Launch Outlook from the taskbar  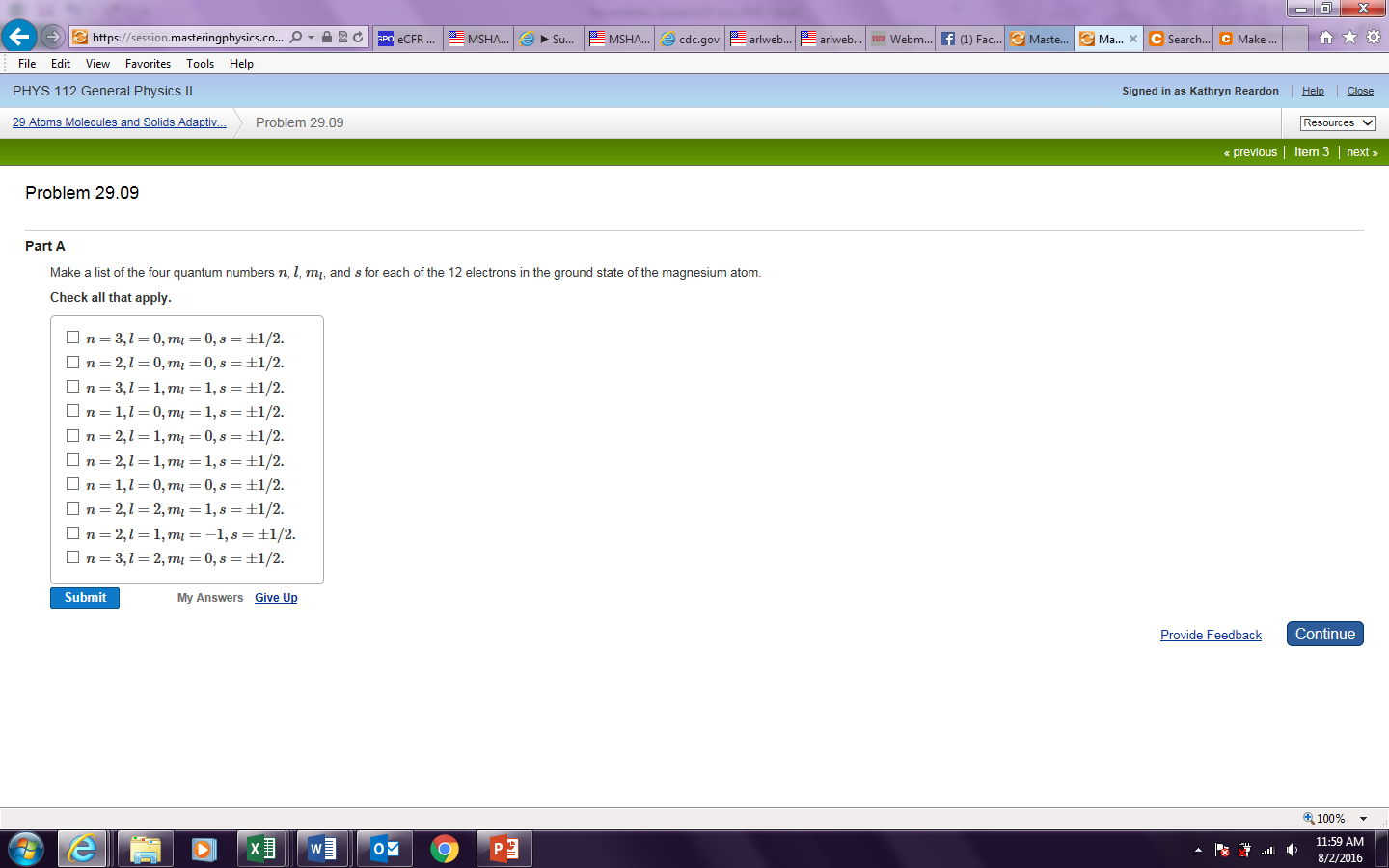point(384,849)
